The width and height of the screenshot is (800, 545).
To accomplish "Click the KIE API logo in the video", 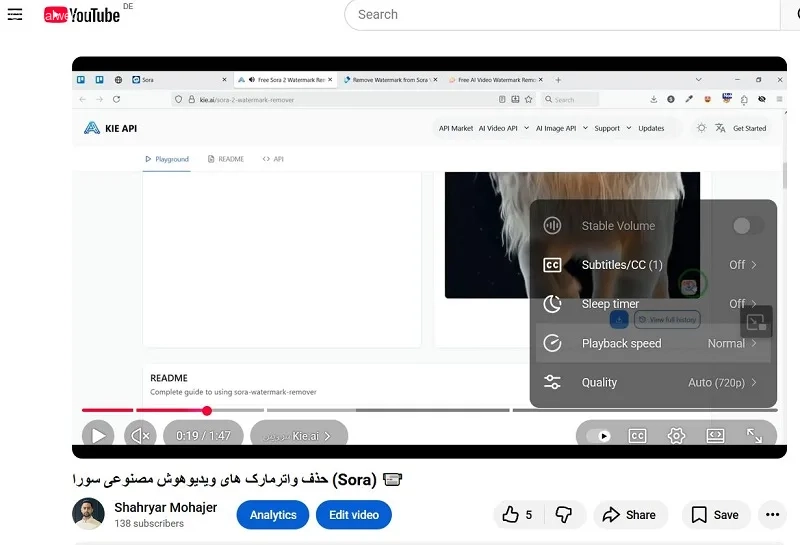I will tap(111, 128).
